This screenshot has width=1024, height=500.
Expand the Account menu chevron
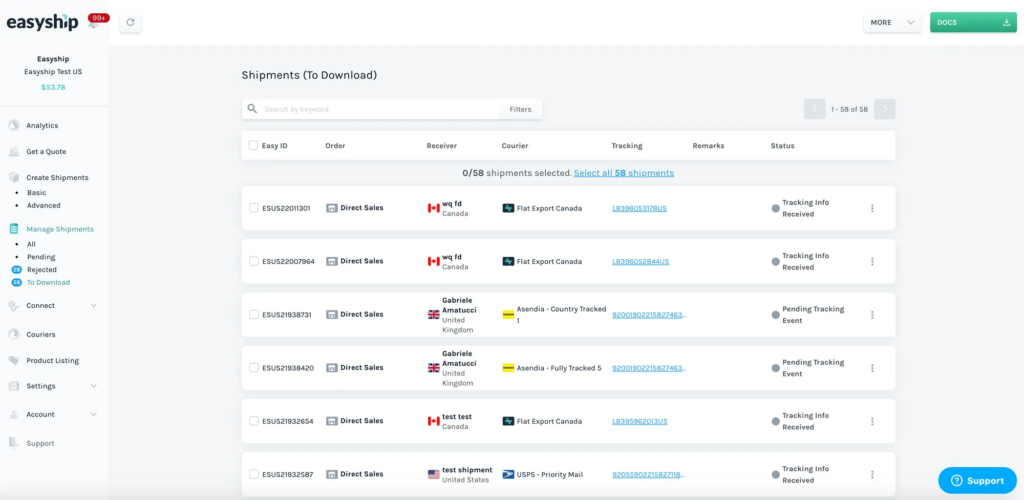tap(93, 414)
